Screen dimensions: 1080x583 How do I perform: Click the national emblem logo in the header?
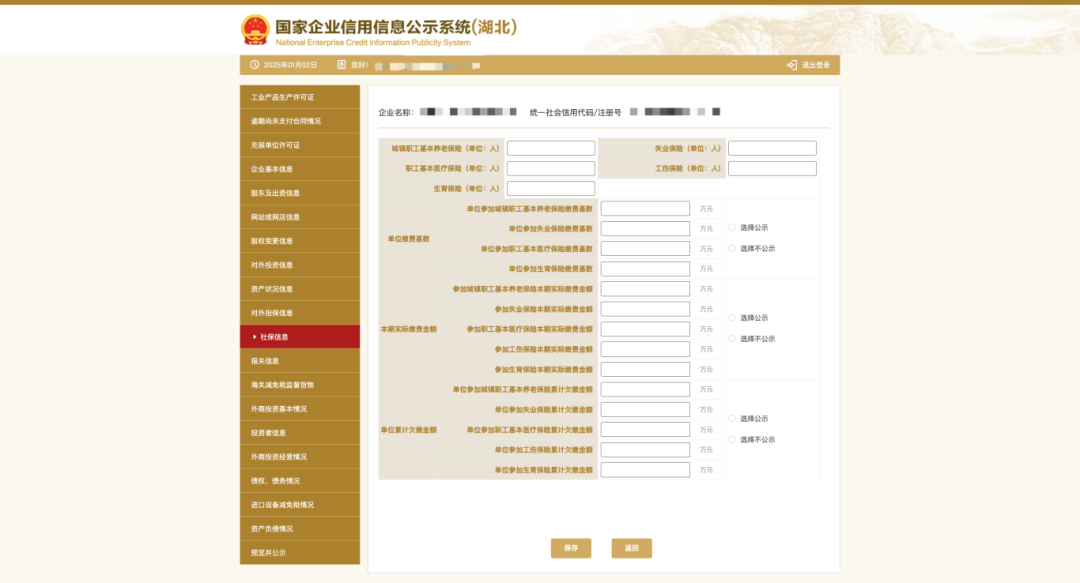(255, 30)
